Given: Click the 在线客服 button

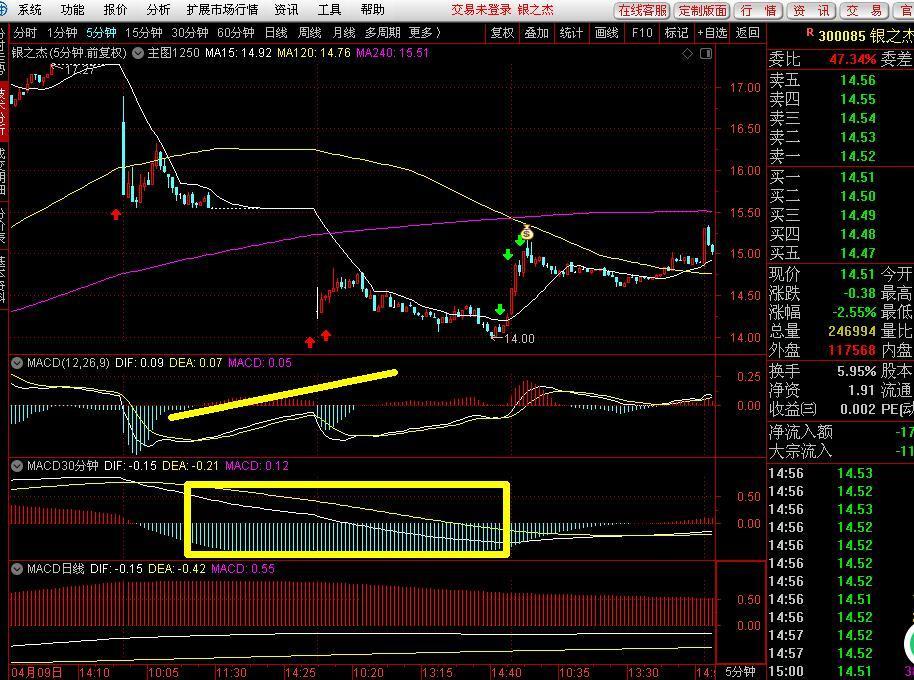Looking at the screenshot, I should click(641, 10).
